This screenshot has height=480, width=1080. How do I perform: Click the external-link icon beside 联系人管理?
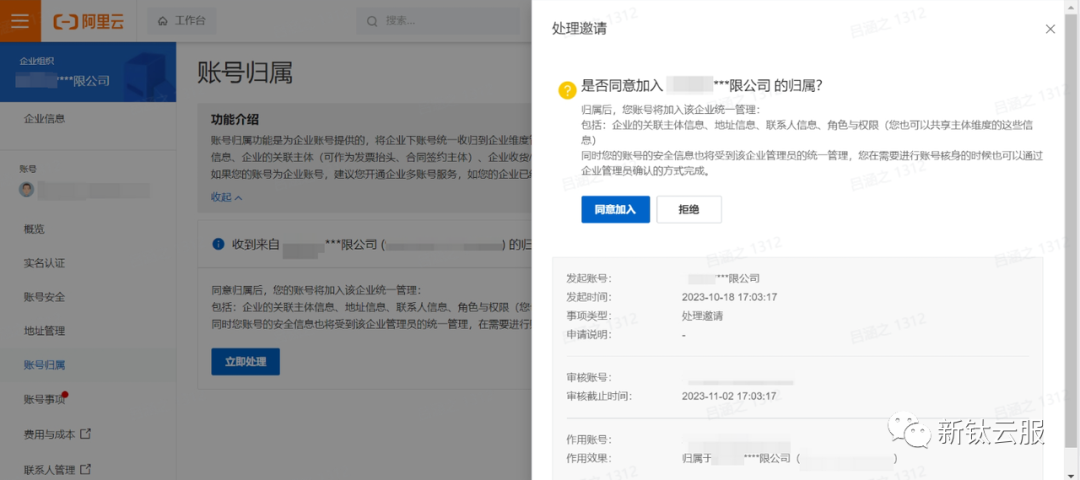tap(85, 470)
